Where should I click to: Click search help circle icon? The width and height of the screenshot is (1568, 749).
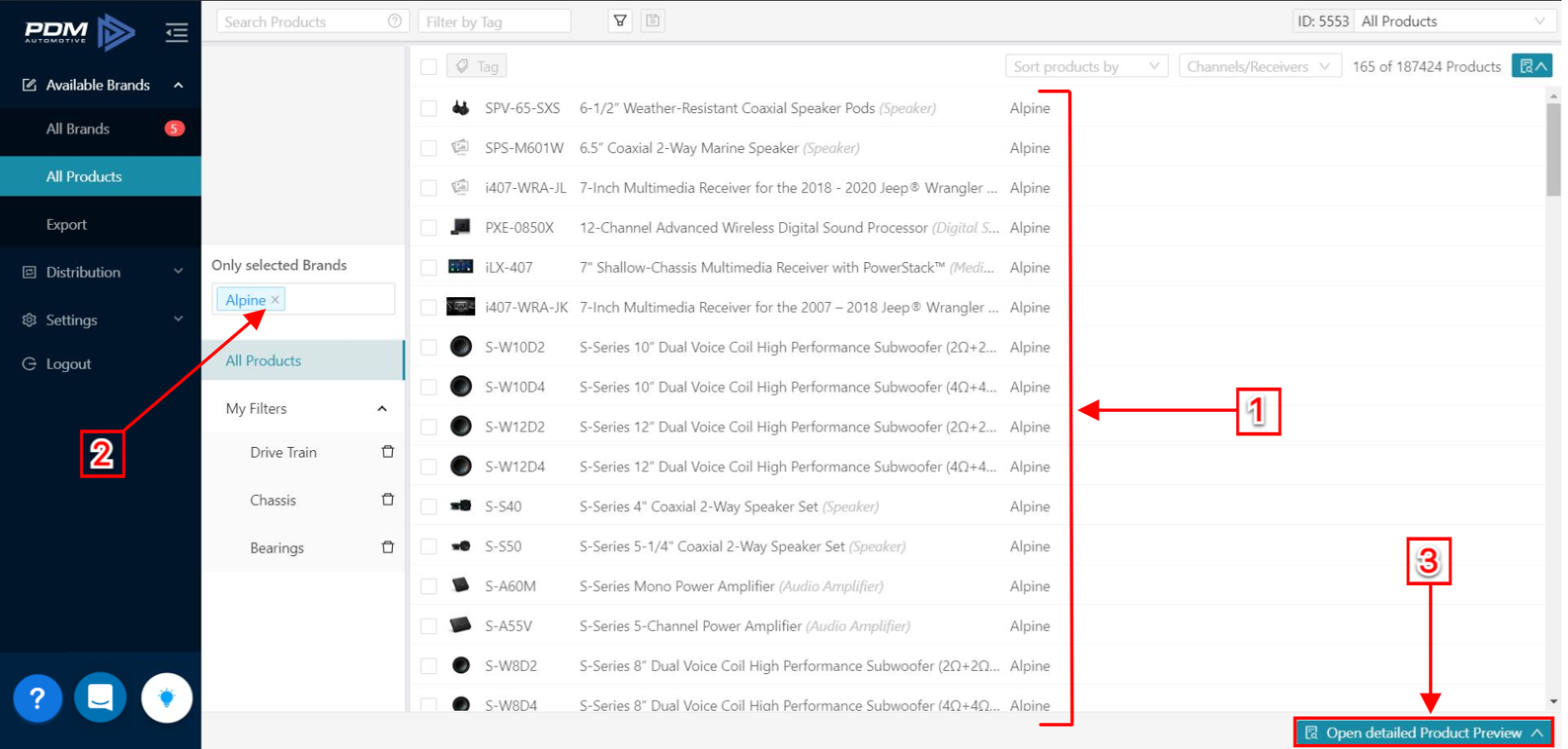click(394, 21)
